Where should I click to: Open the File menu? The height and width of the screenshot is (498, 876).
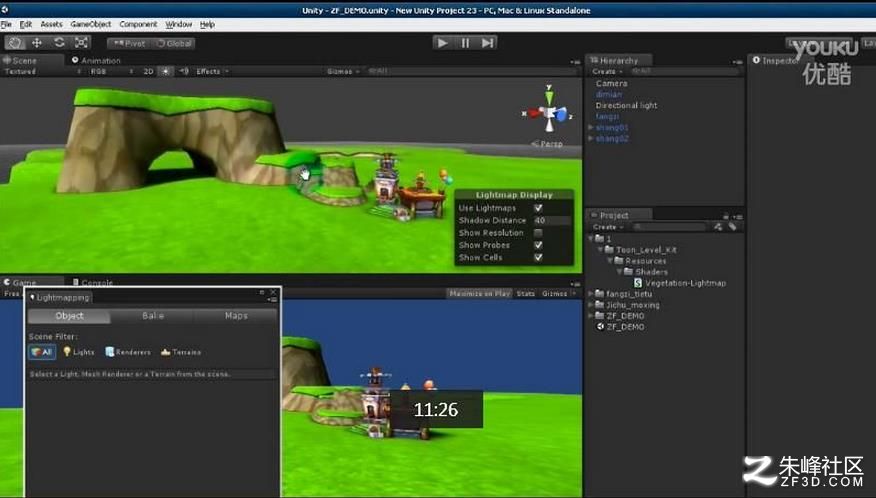(x=6, y=25)
